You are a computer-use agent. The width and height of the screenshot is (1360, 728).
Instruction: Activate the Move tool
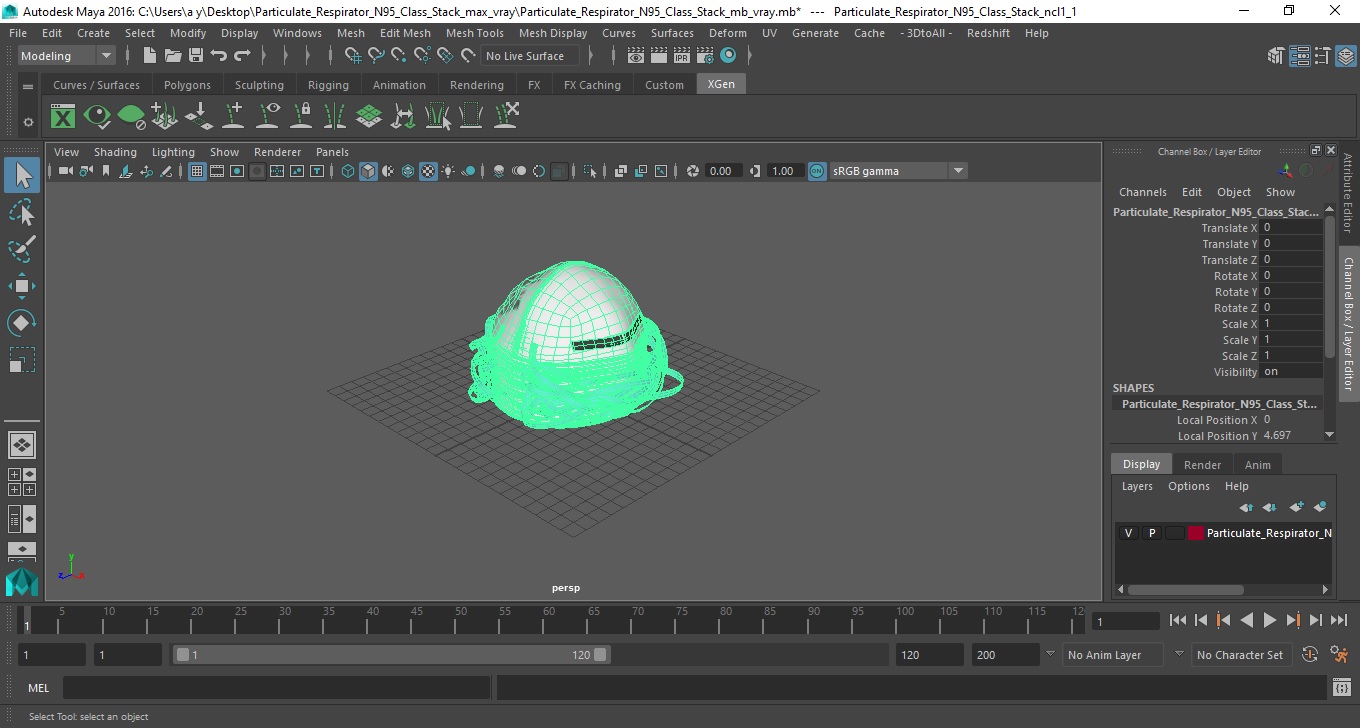22,286
